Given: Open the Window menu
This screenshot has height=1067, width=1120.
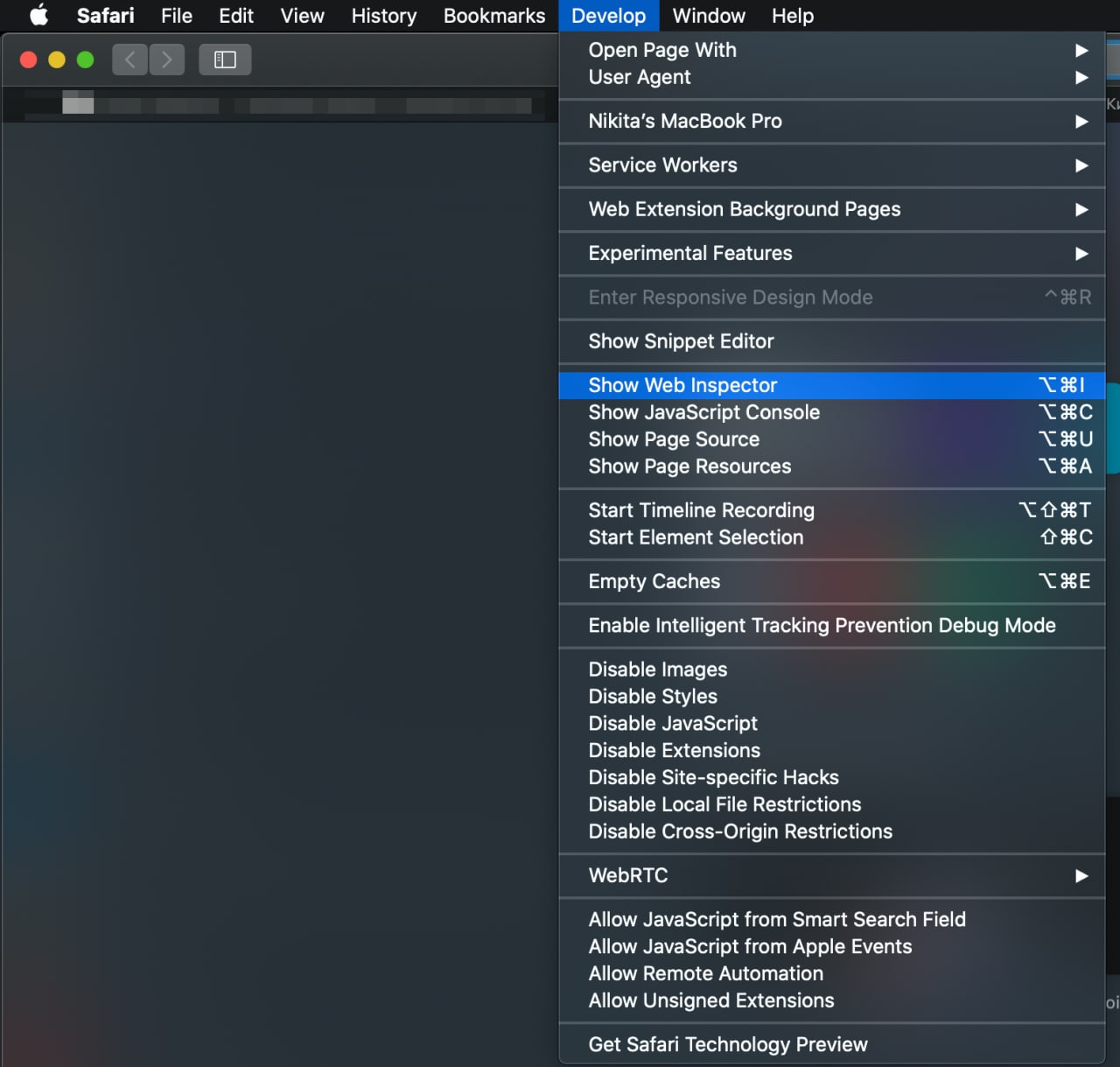Looking at the screenshot, I should (x=709, y=16).
